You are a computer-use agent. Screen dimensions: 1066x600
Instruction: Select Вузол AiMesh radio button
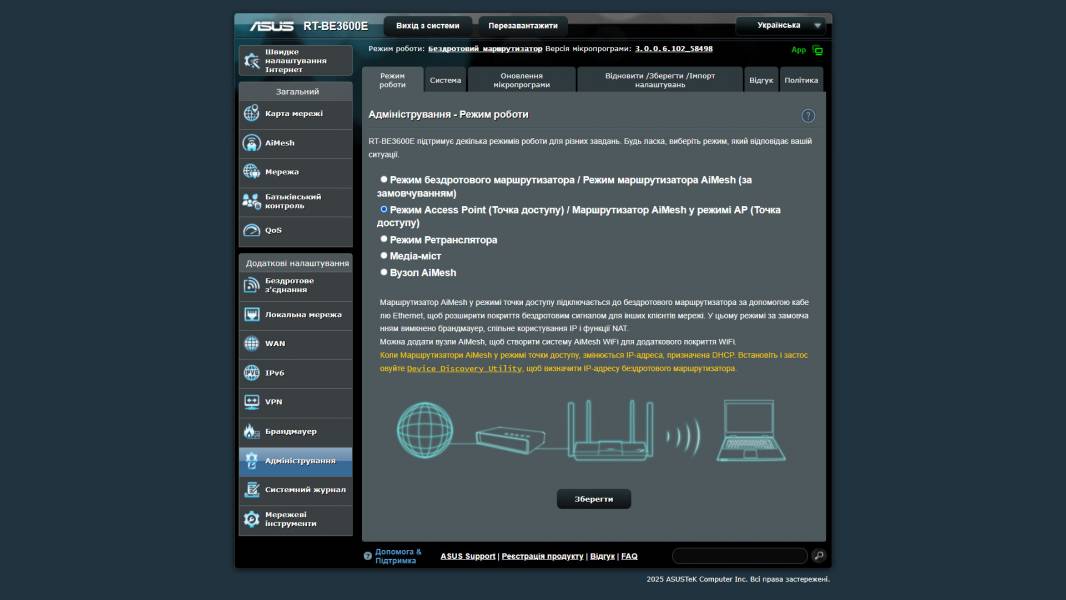383,272
